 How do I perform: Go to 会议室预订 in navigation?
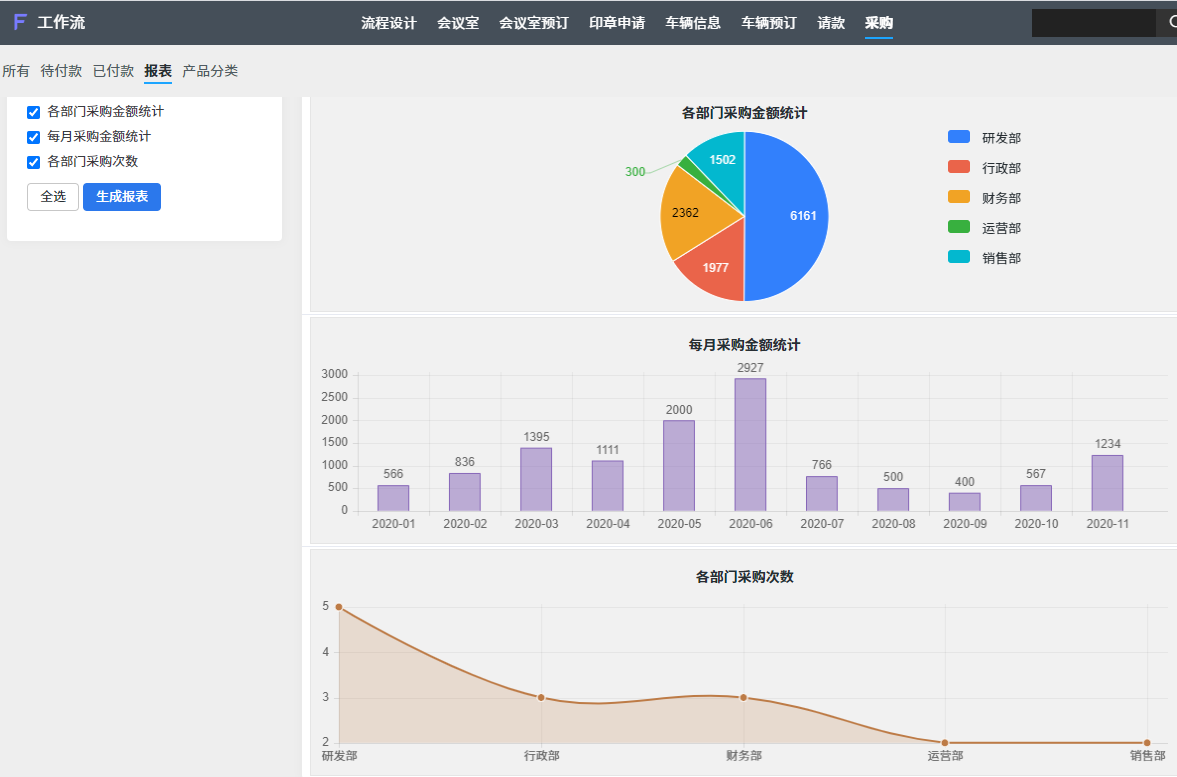coord(533,23)
